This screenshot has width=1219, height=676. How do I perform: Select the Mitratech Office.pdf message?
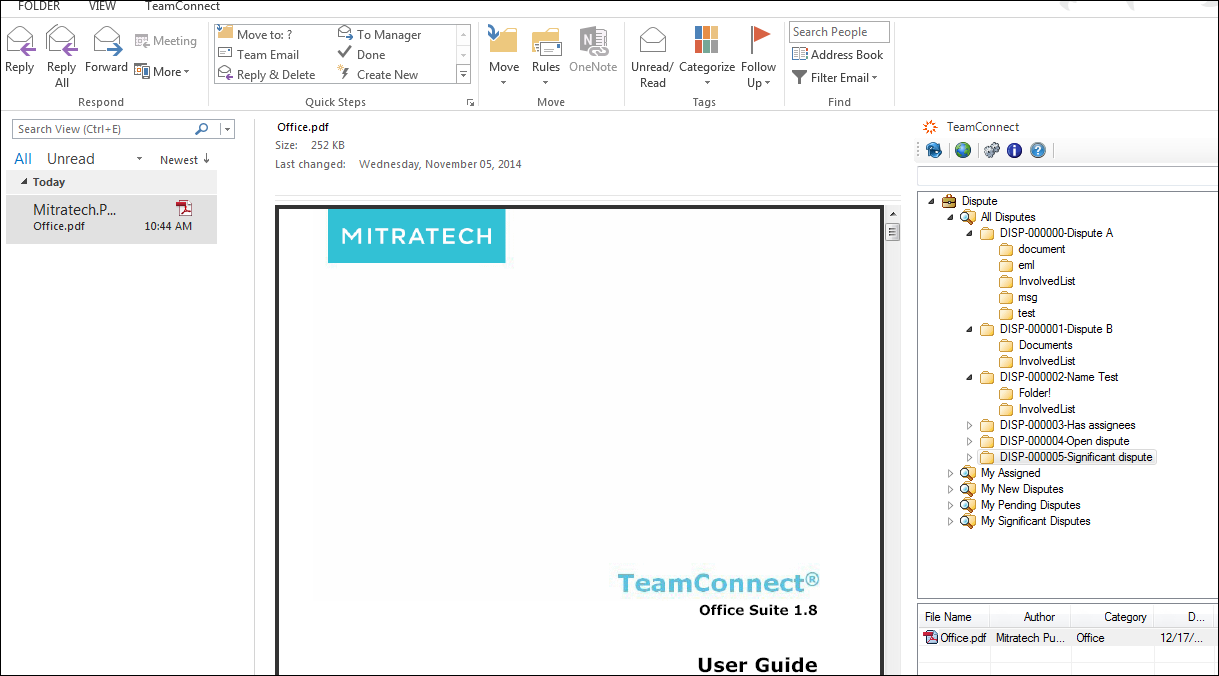click(111, 218)
